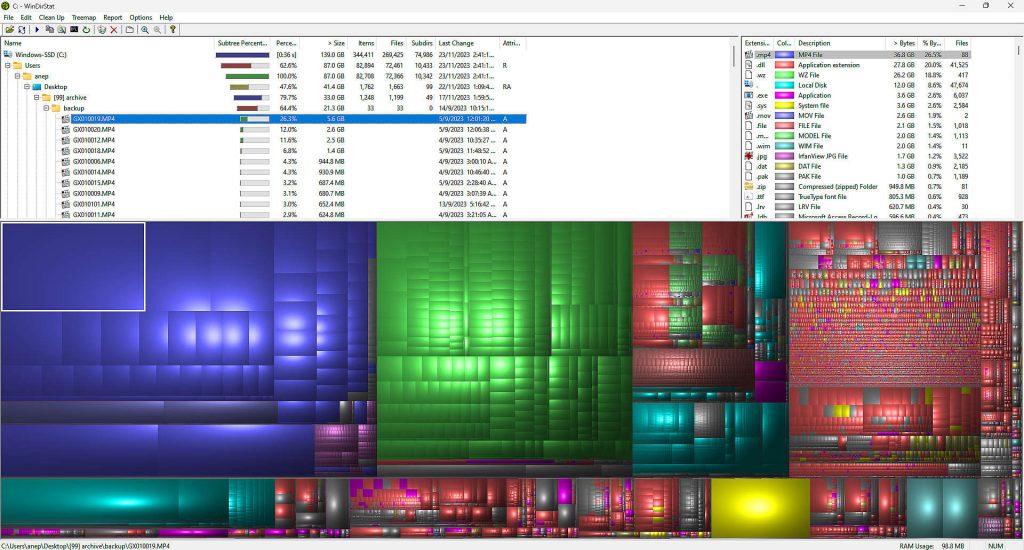Click the Delete to Recycle Bin icon
The width and height of the screenshot is (1024, 550).
102,29
